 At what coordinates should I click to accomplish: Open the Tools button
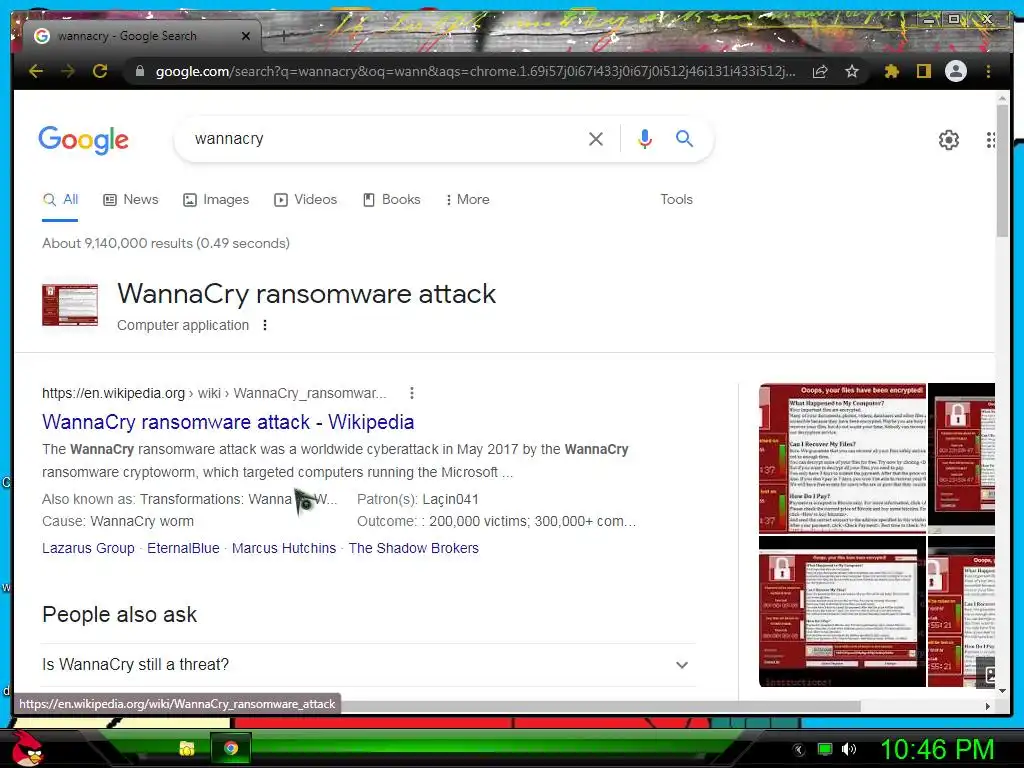coord(676,200)
